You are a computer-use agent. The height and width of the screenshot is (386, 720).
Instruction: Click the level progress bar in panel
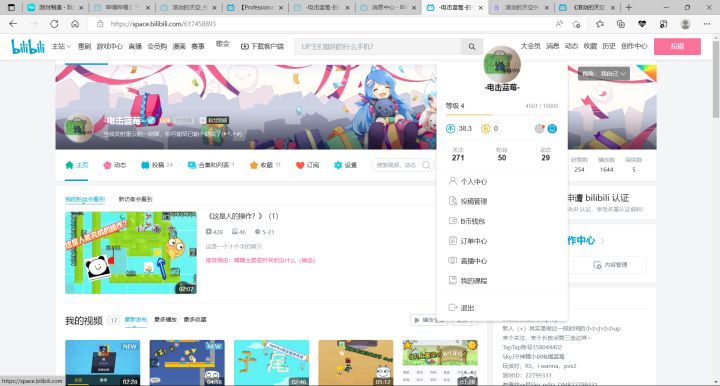[x=502, y=114]
